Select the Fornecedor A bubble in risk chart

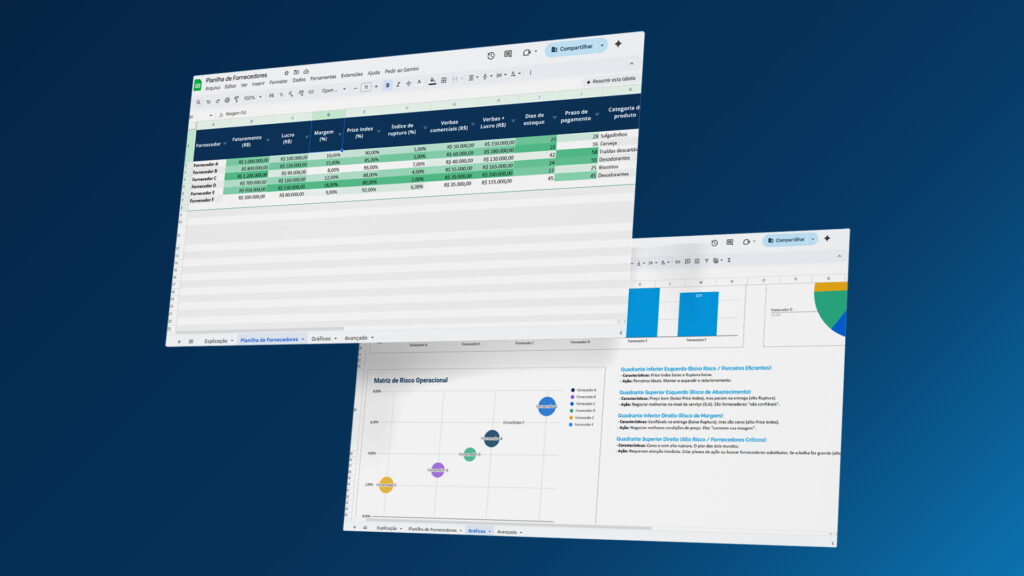pos(491,439)
